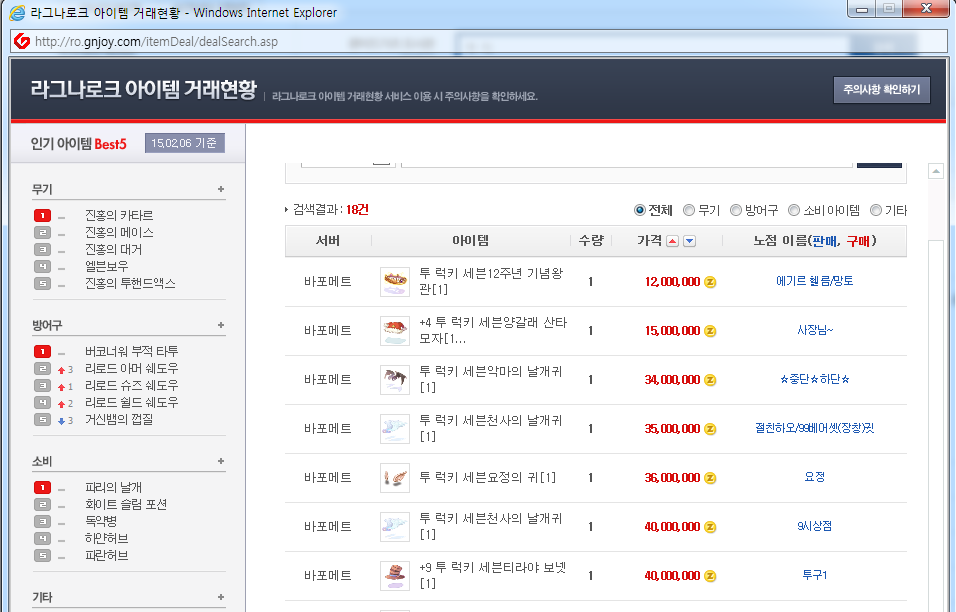The width and height of the screenshot is (956, 612).
Task: Click the 12주년 기념왕관 item icon
Action: (x=395, y=282)
